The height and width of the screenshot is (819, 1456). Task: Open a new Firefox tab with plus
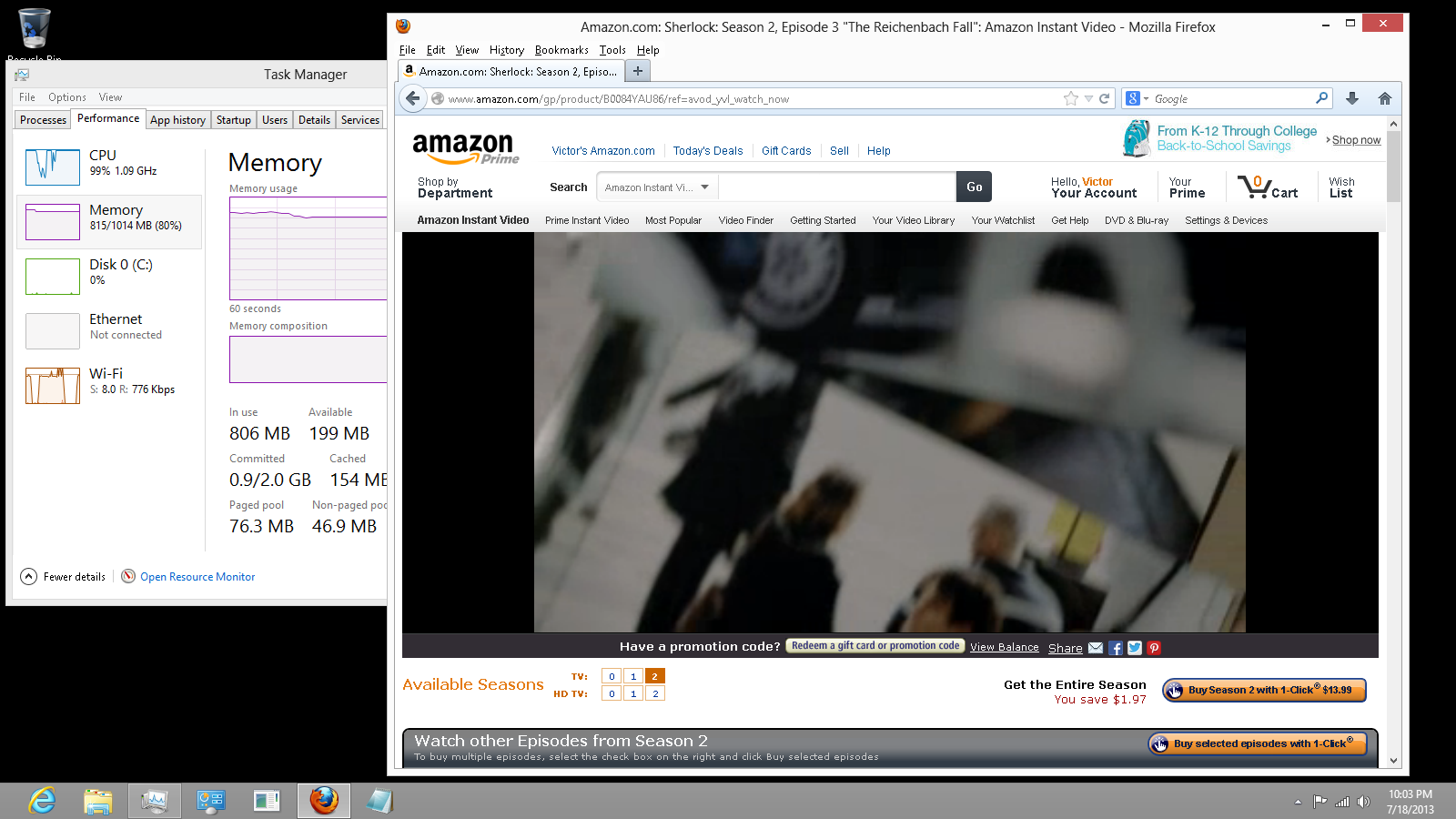pyautogui.click(x=638, y=71)
